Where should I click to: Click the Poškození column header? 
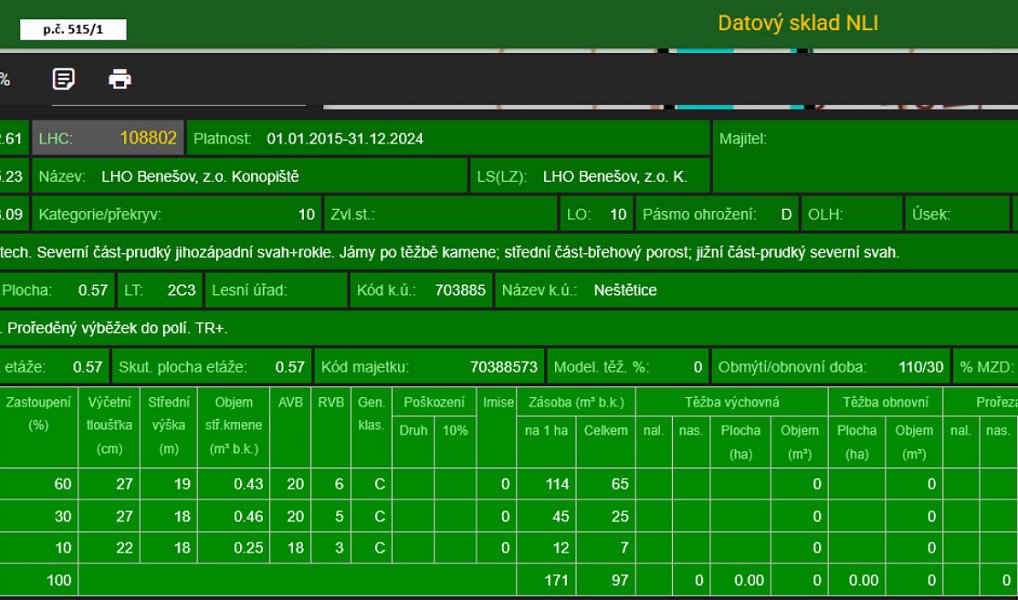pos(434,403)
